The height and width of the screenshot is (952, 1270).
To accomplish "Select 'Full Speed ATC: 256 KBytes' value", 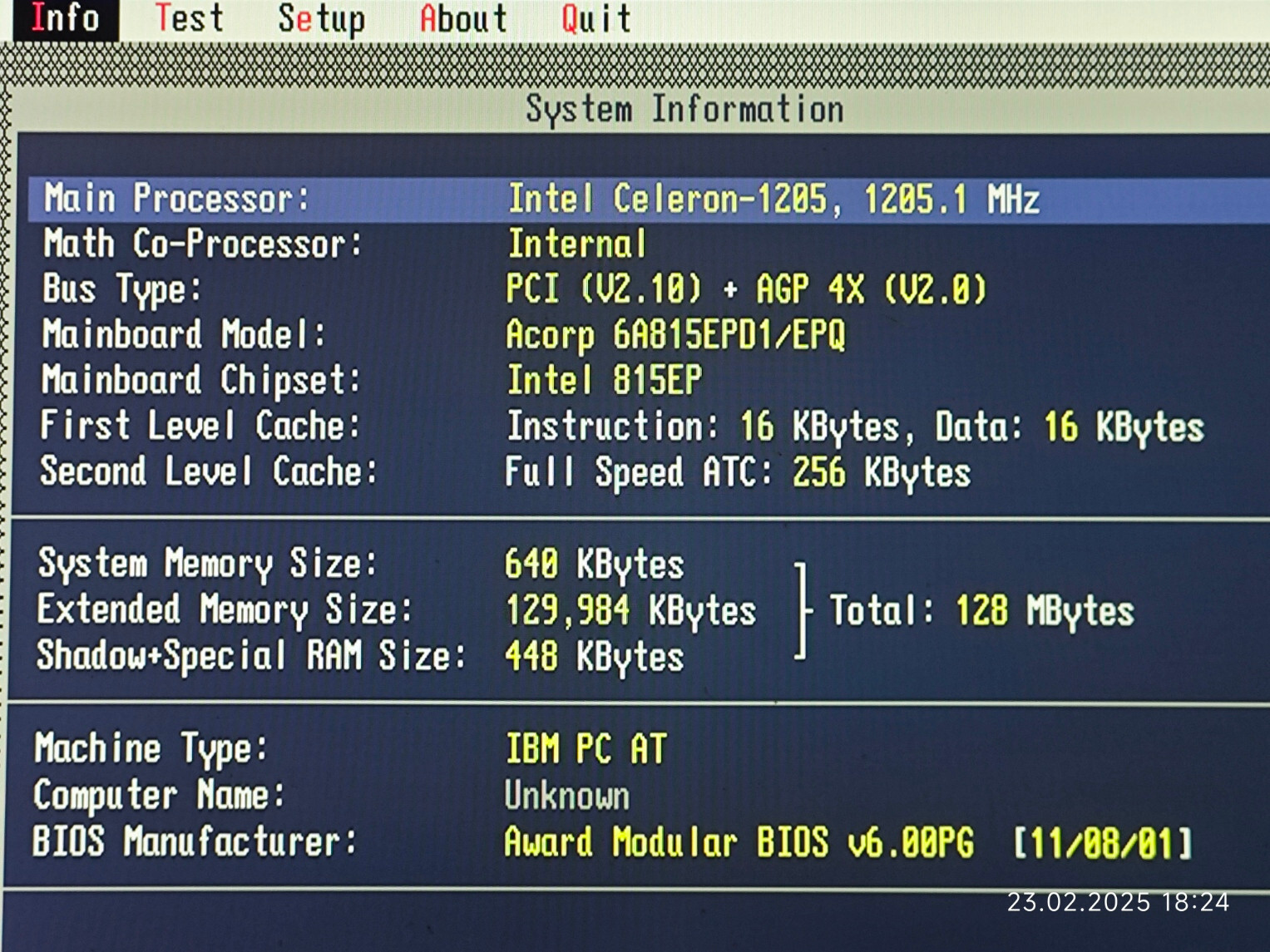I will click(738, 473).
